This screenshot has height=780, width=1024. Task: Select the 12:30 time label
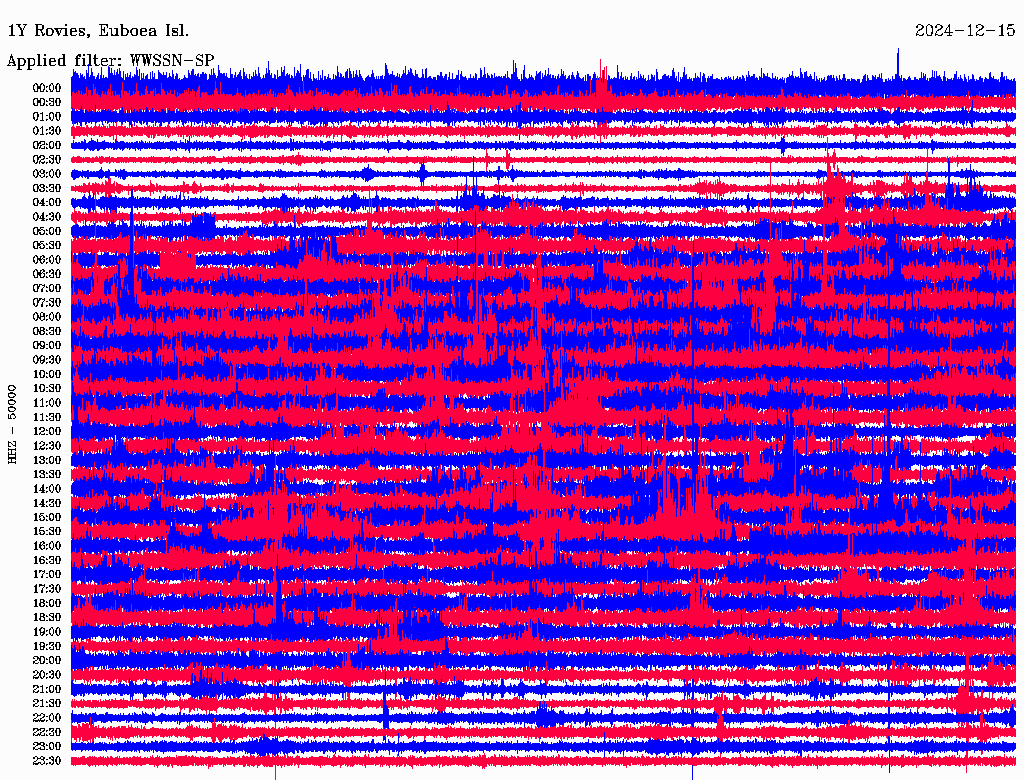[x=47, y=446]
